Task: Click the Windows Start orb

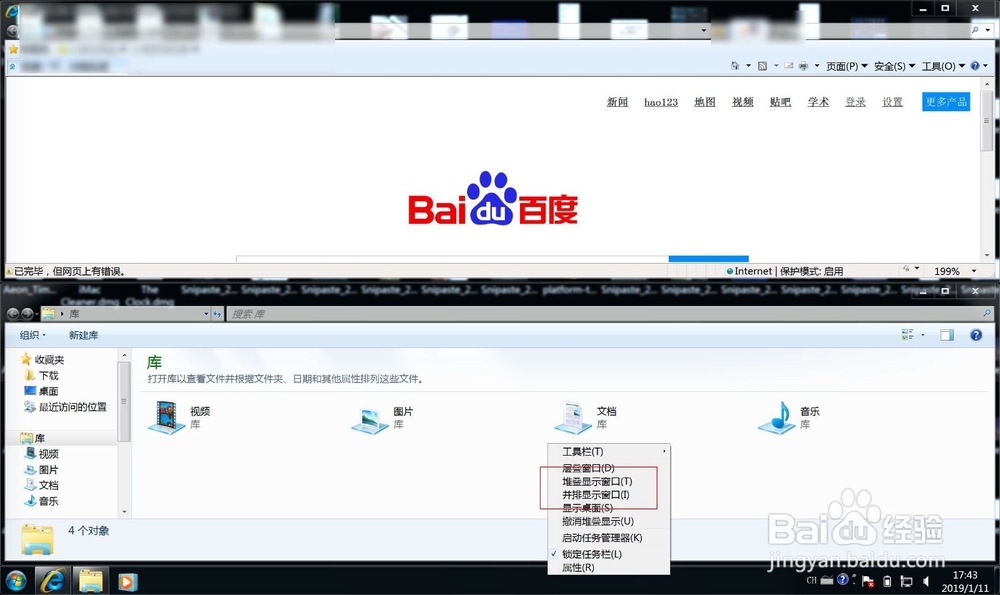Action: [15, 581]
